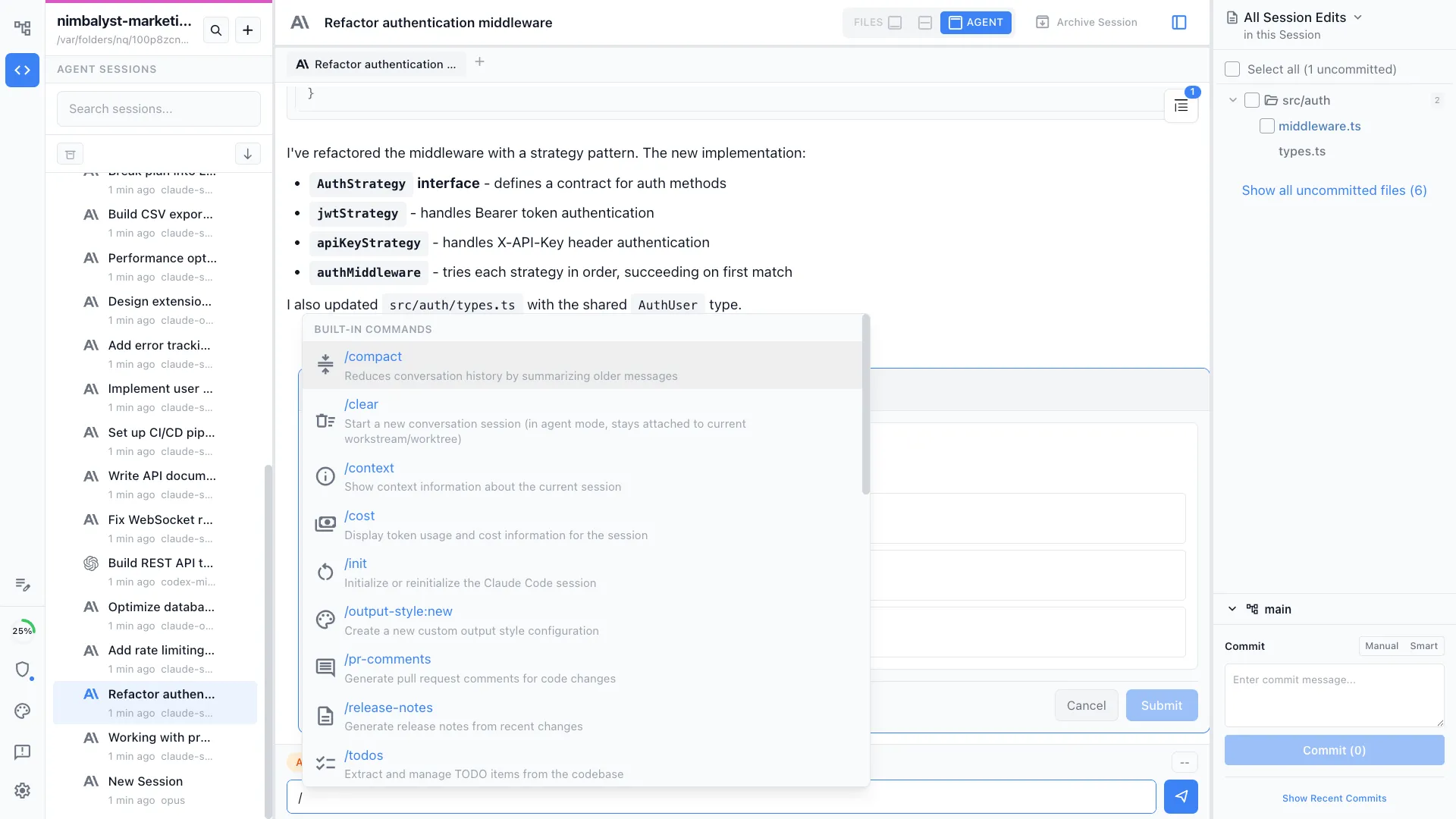This screenshot has width=1456, height=819.
Task: Click the sort-down arrow in sessions panel
Action: [x=247, y=154]
